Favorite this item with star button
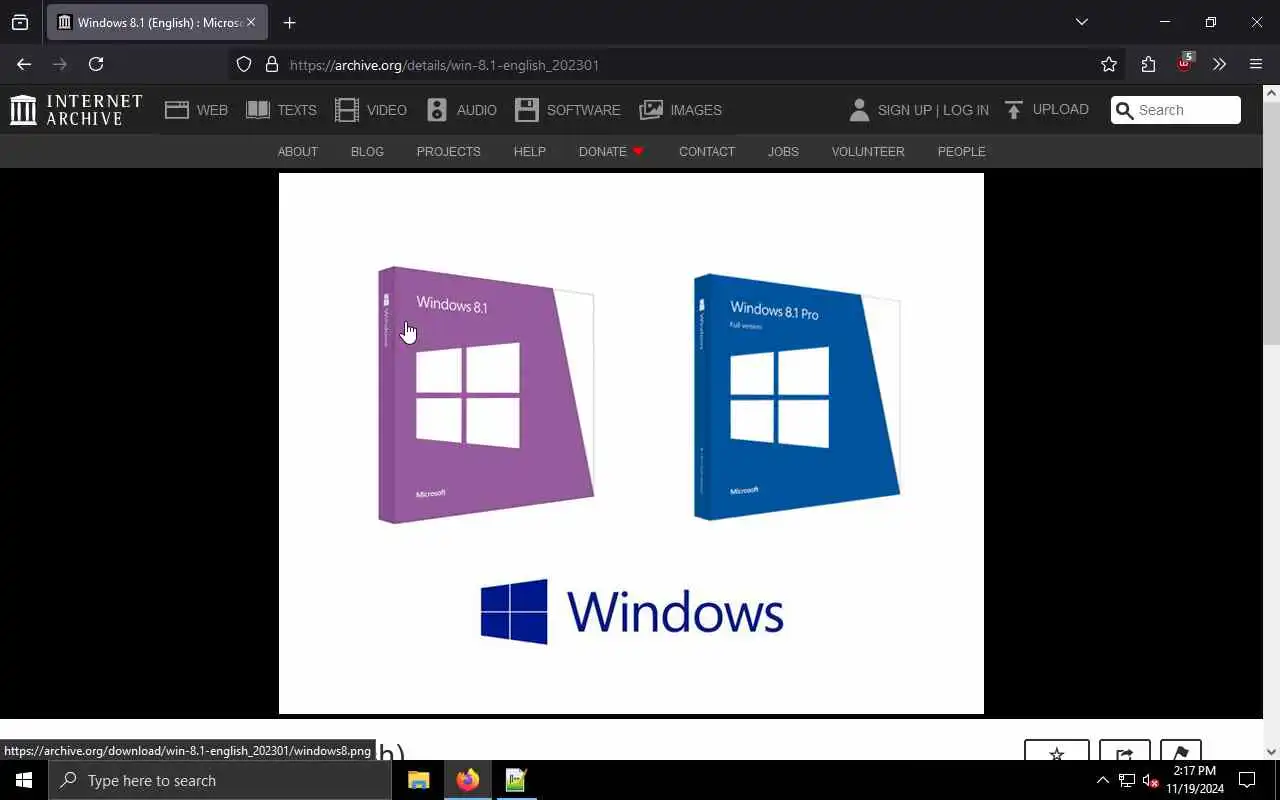 (1057, 751)
